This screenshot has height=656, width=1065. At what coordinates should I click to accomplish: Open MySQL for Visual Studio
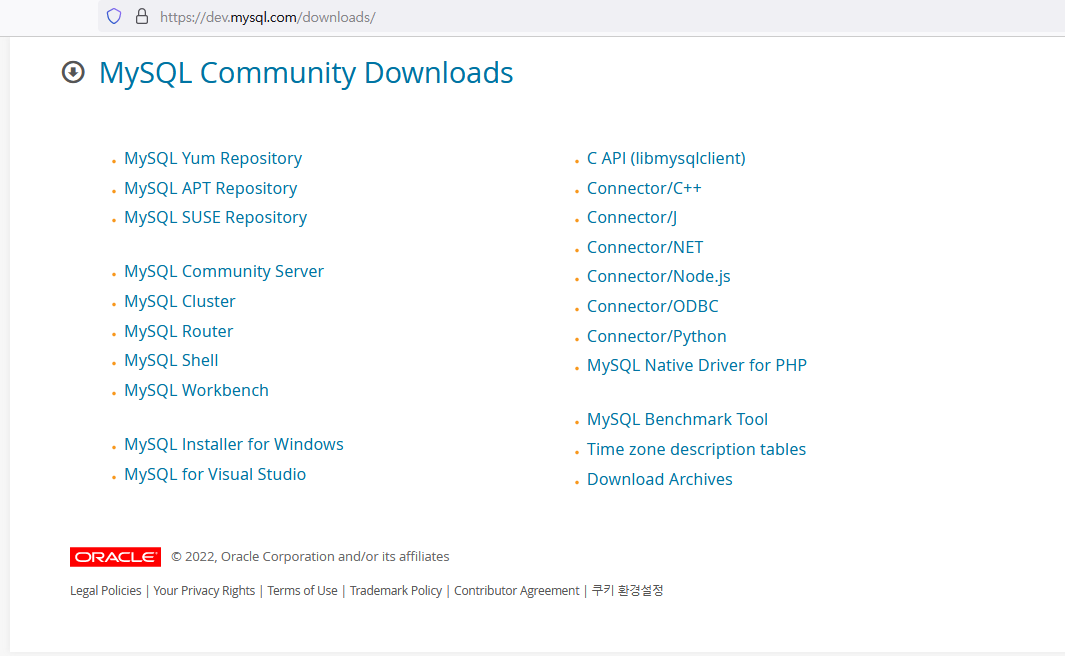(215, 474)
